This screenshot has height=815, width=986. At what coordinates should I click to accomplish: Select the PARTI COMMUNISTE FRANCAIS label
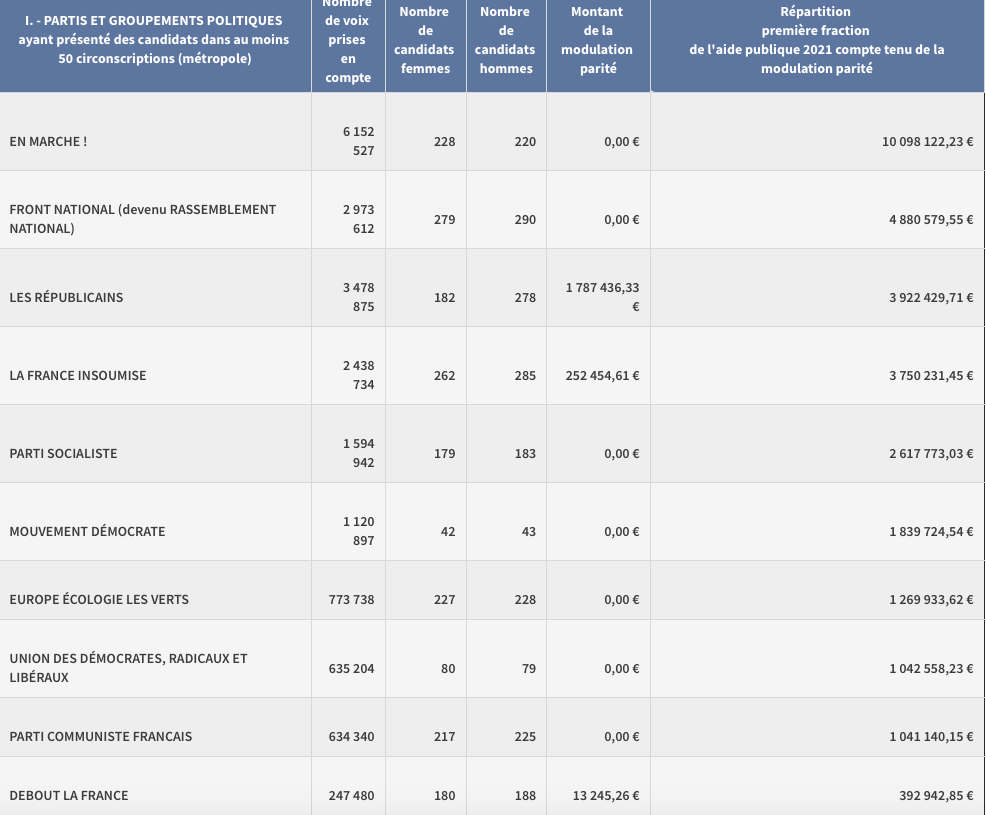(x=101, y=737)
